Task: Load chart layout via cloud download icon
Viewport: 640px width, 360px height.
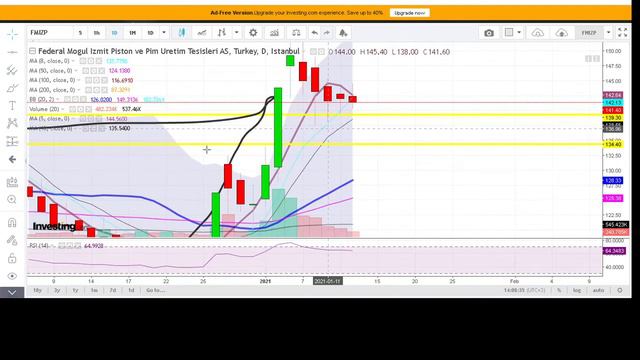Action: [538, 33]
